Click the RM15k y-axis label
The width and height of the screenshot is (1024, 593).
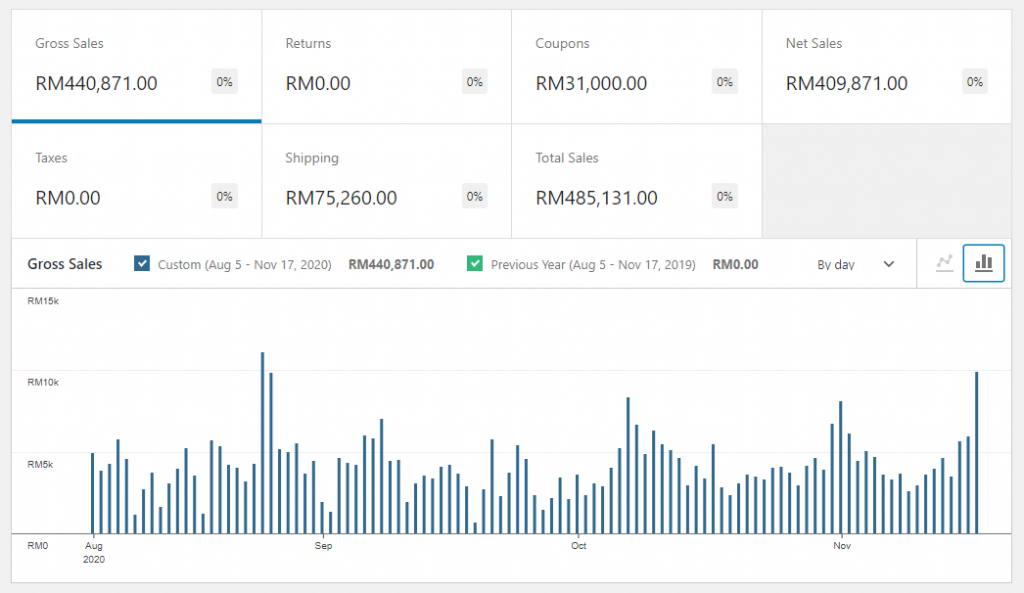click(43, 301)
